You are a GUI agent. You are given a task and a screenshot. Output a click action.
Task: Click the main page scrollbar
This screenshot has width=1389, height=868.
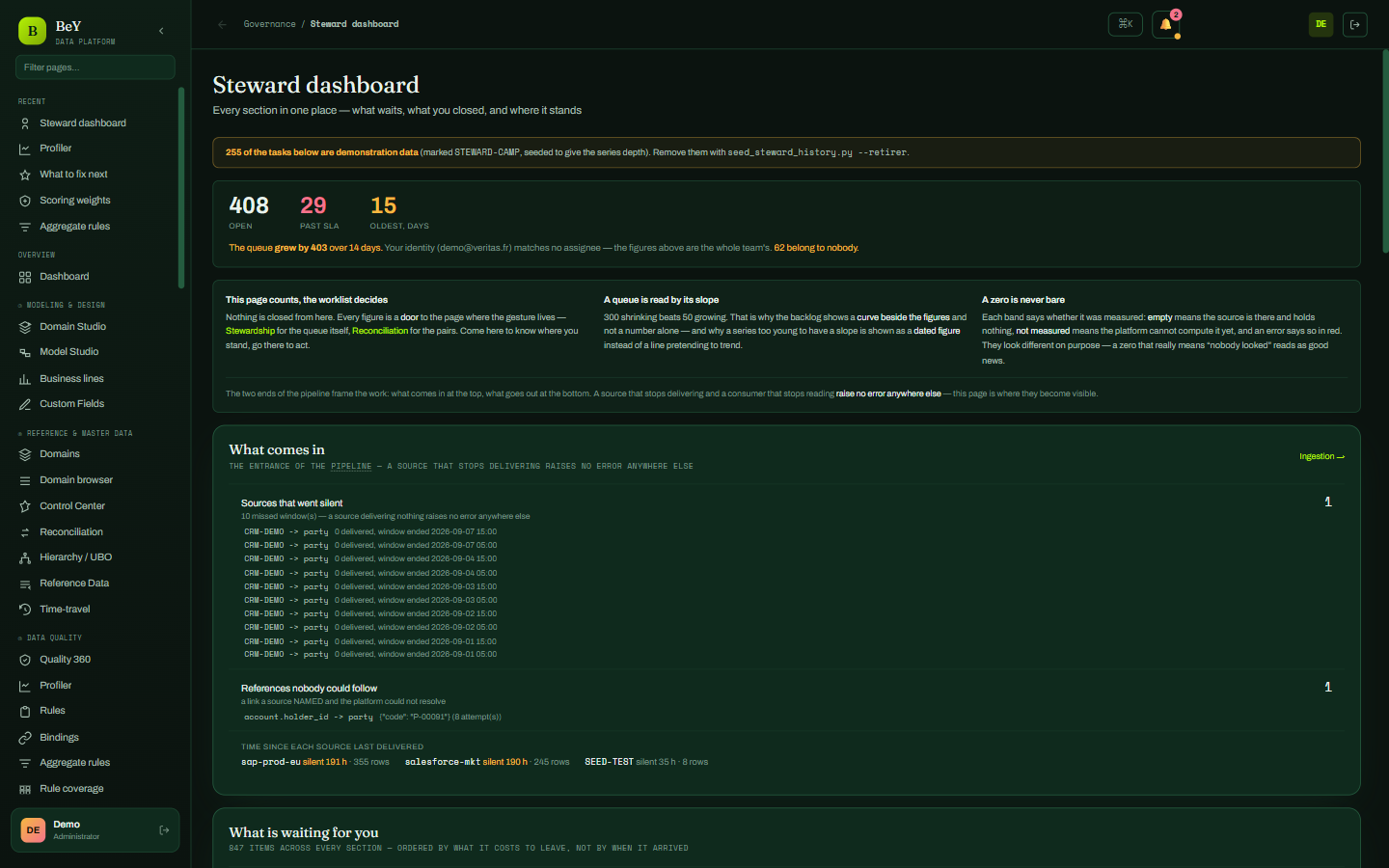(x=1385, y=151)
